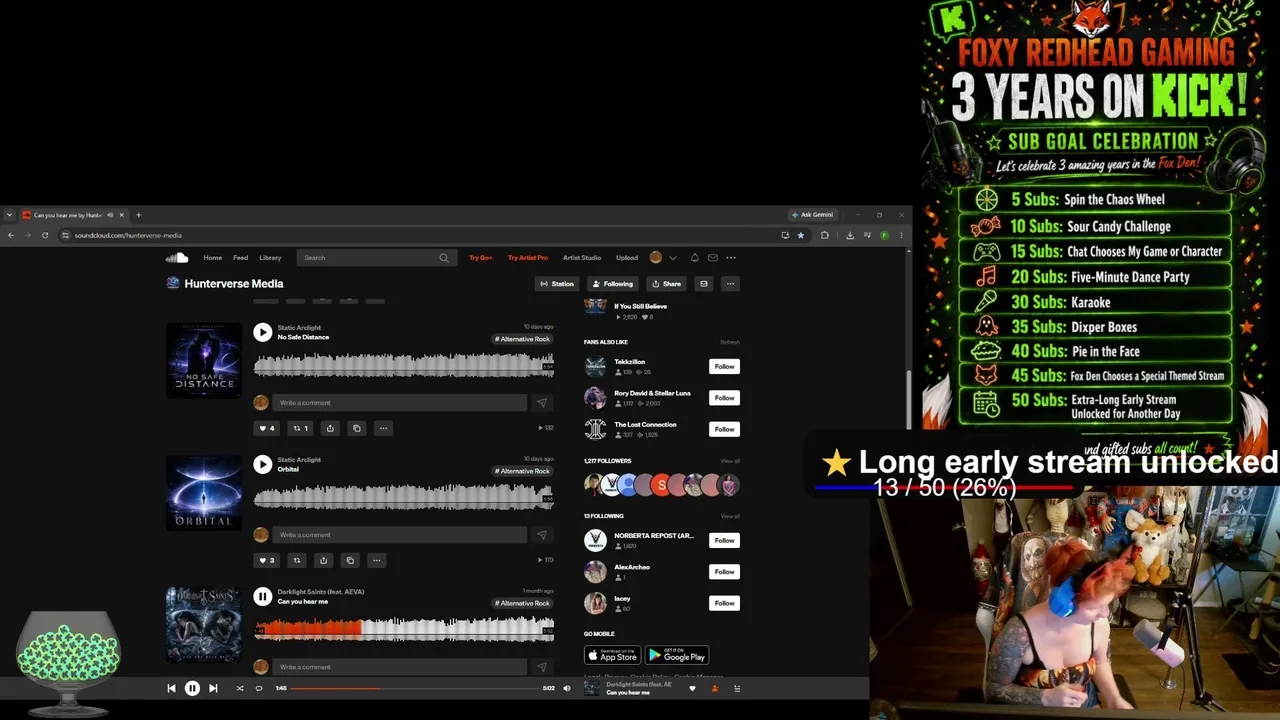This screenshot has width=1280, height=720.
Task: Open the Share menu for Hunterverse Media
Action: (666, 284)
